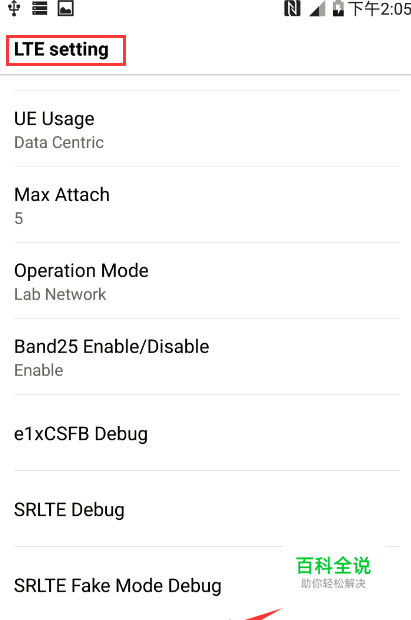Open e1xCSFB Debug menu entry

tap(207, 433)
